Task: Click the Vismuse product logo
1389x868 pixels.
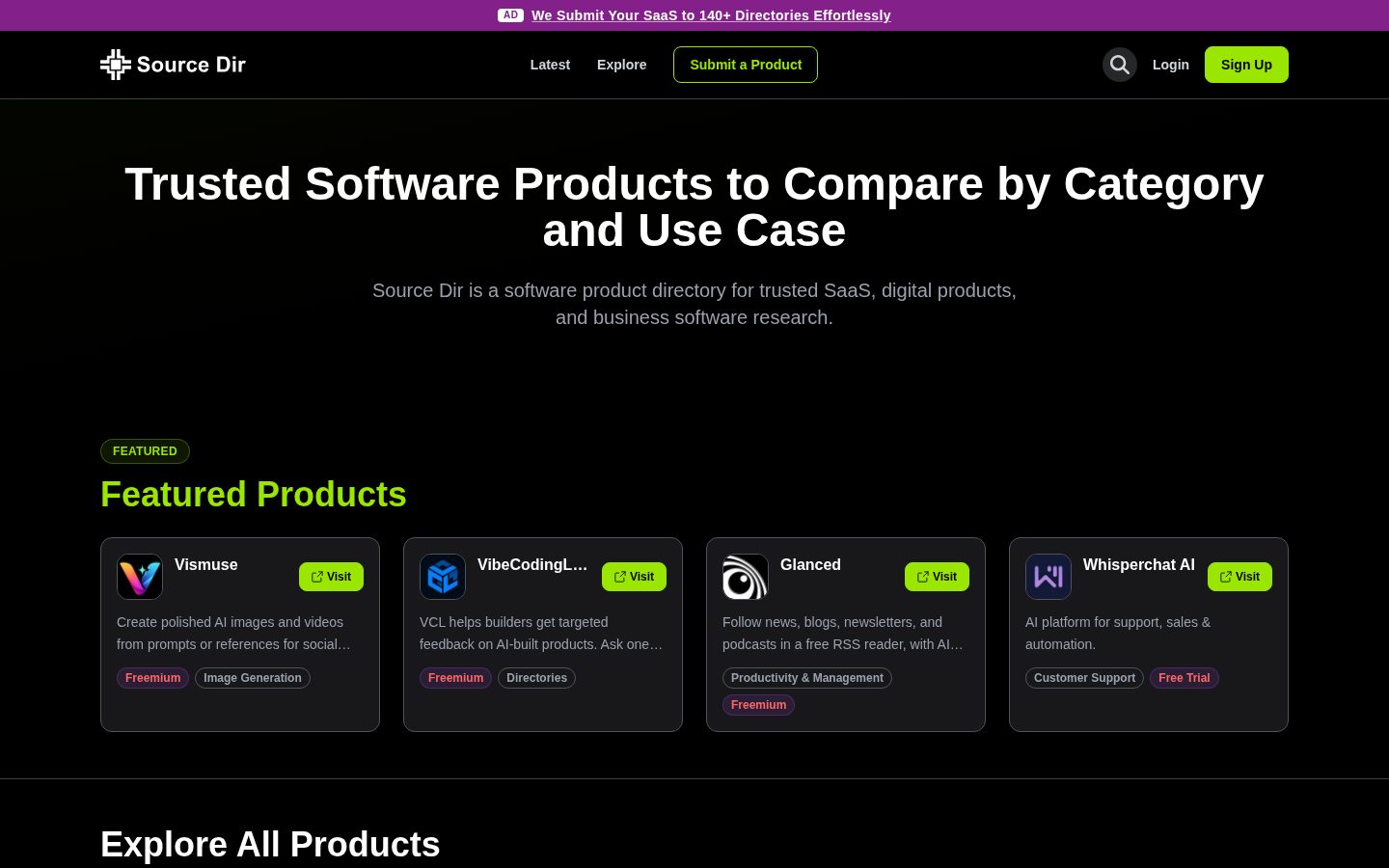Action: pyautogui.click(x=140, y=577)
